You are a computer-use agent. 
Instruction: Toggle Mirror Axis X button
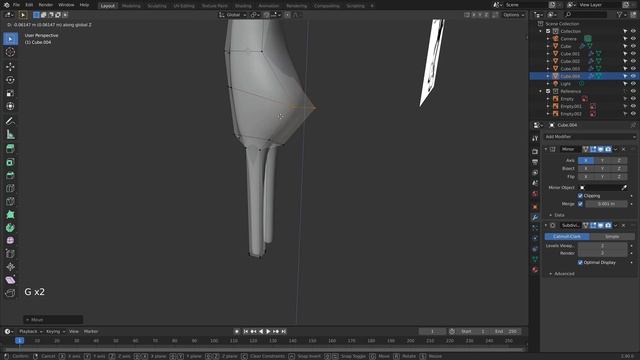(x=586, y=160)
